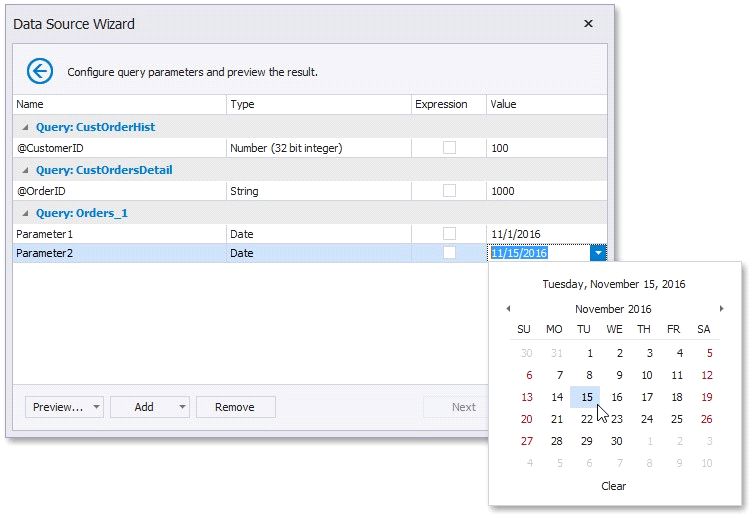Close the Data Source Wizard dialog
The height and width of the screenshot is (518, 753).
tap(588, 23)
